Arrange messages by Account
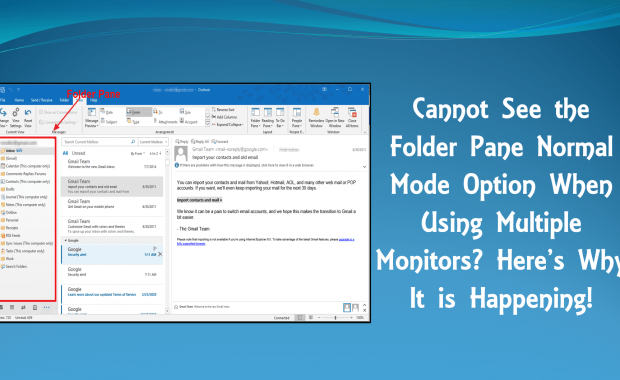 pos(189,121)
